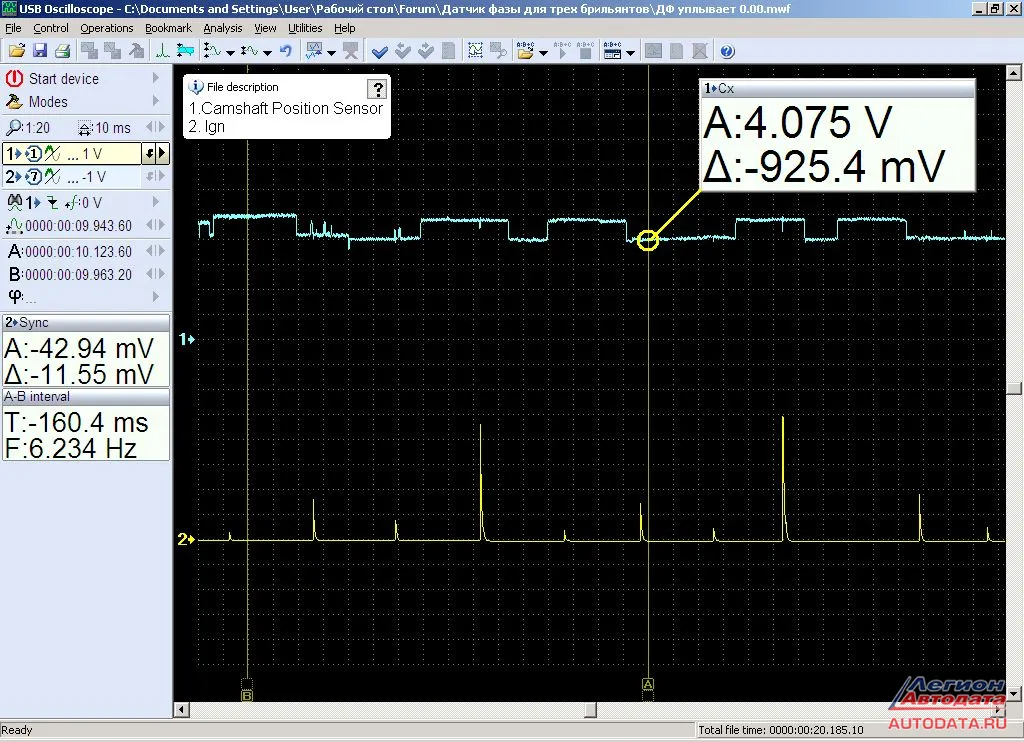
Task: Open dropdown next to vertical scale tool
Action: click(230, 52)
